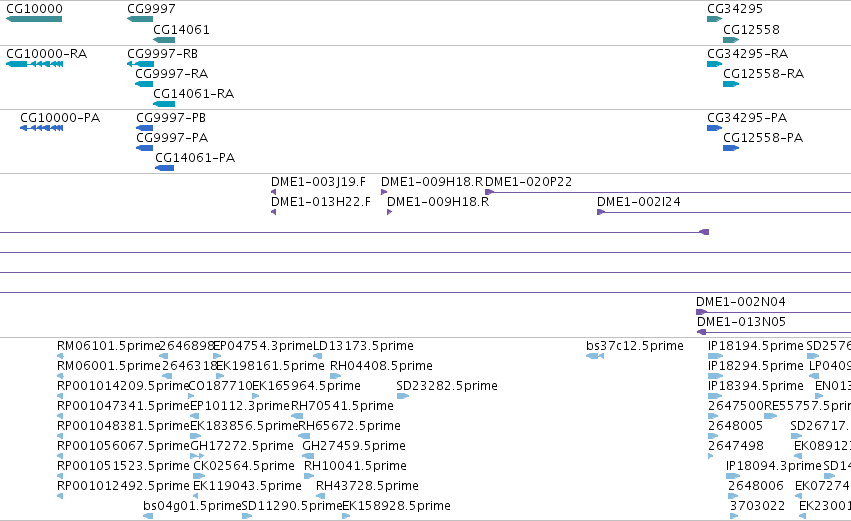Select the RH10041.5prime EST label
This screenshot has width=851, height=521.
coord(355,466)
